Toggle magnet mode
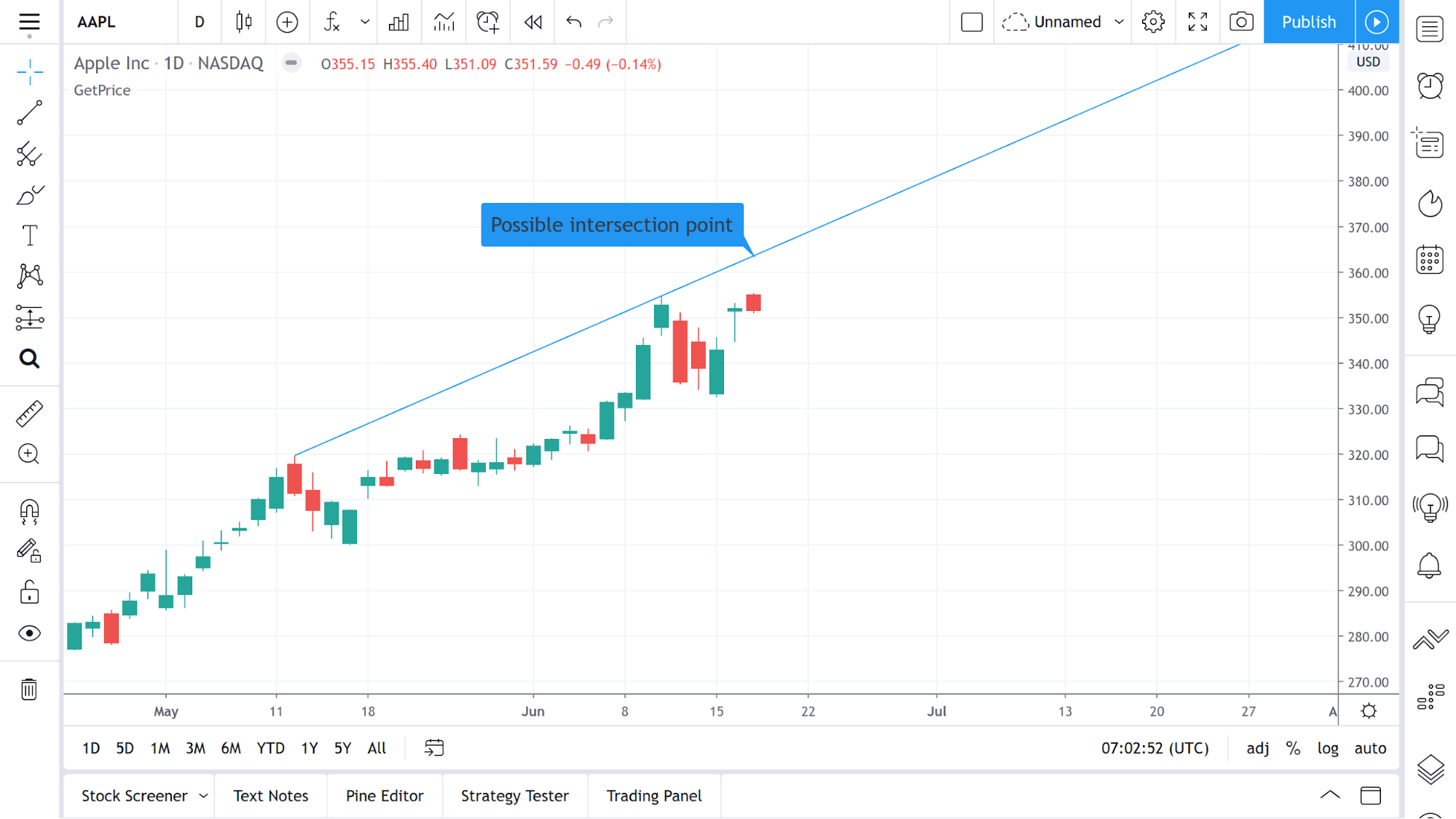The width and height of the screenshot is (1456, 819). (x=29, y=512)
